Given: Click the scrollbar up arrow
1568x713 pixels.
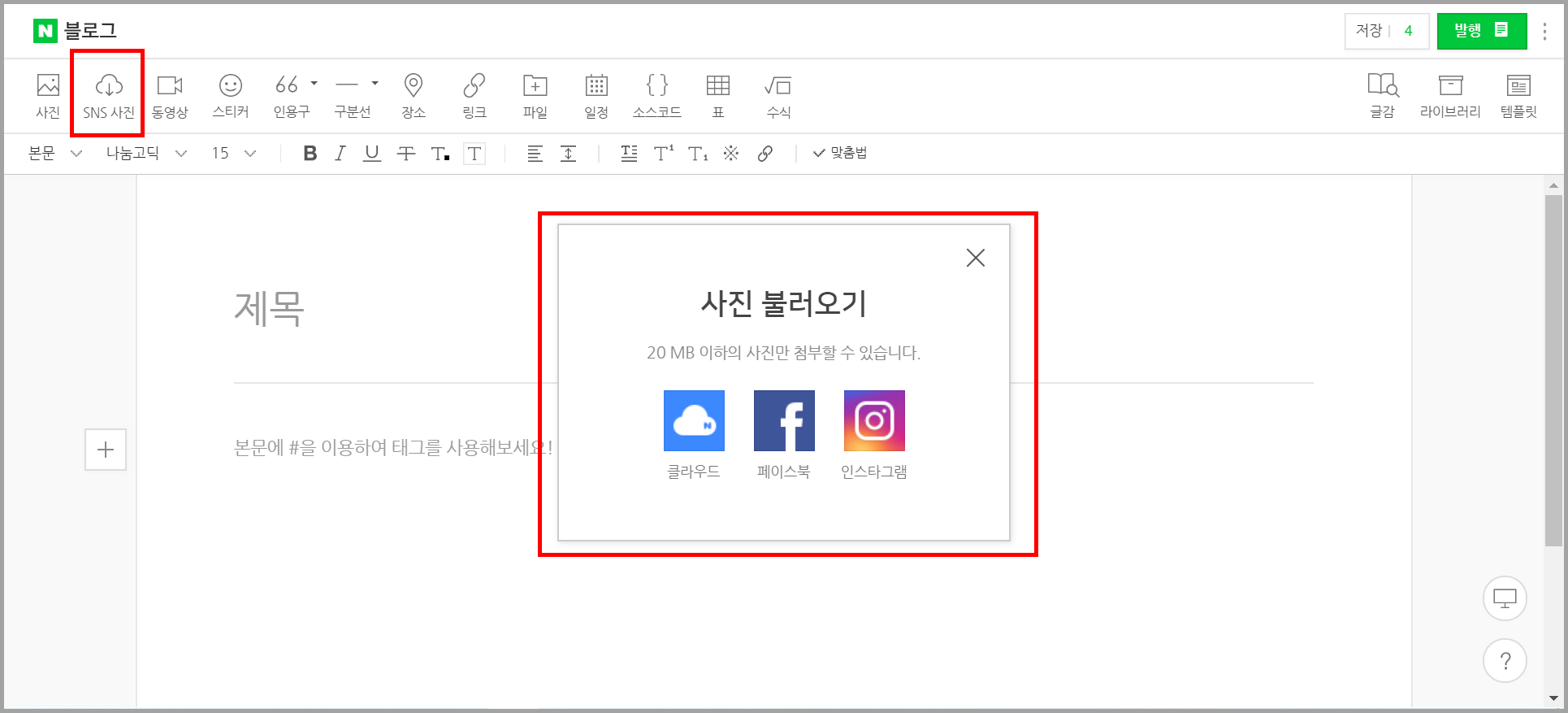Looking at the screenshot, I should (1553, 186).
